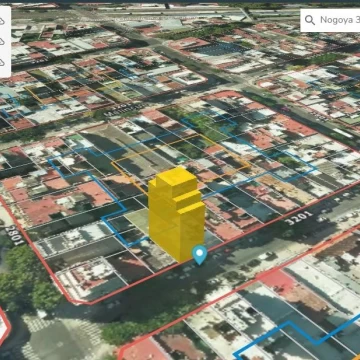
Task: Select the yellow 3D building volume
Action: pyautogui.click(x=176, y=214)
